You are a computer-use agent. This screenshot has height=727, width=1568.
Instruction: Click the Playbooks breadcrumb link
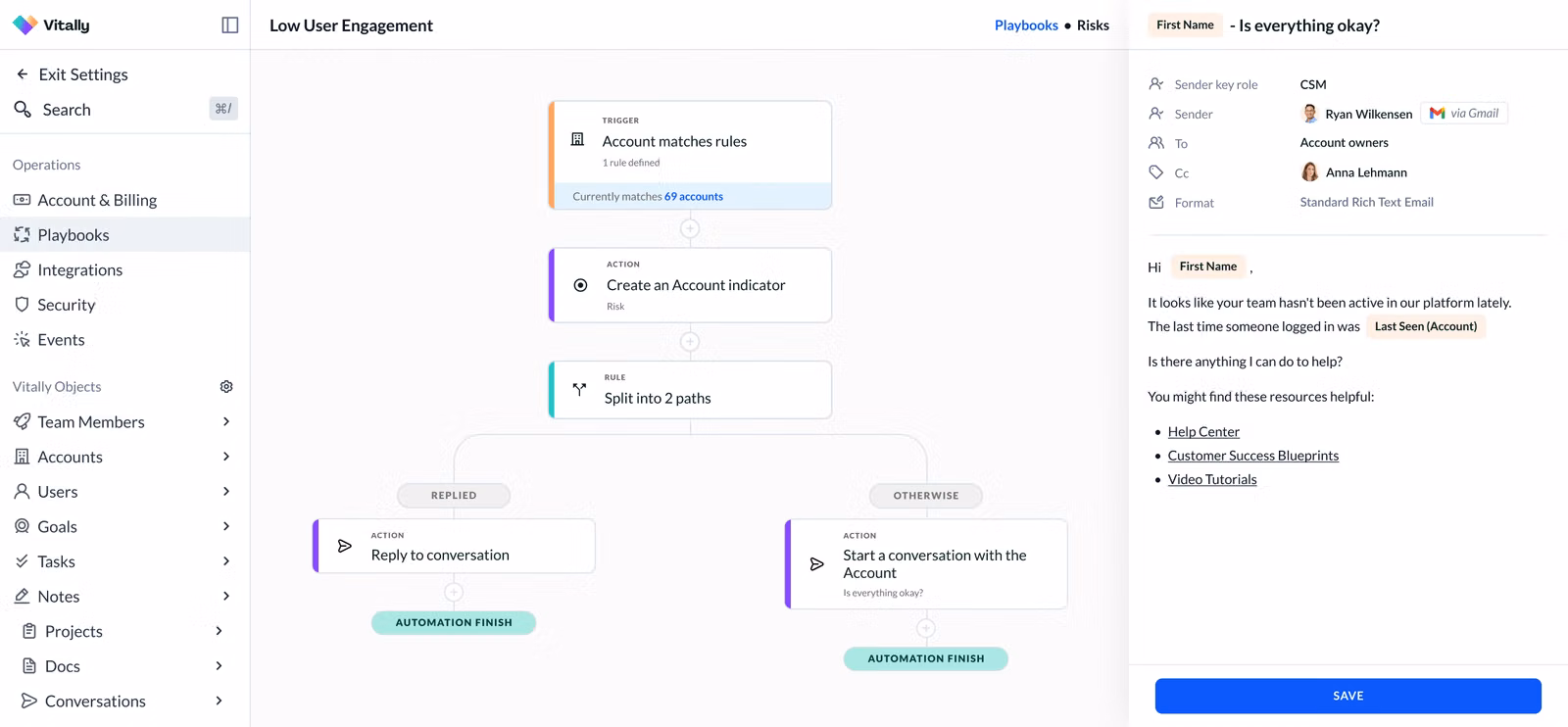1026,25
